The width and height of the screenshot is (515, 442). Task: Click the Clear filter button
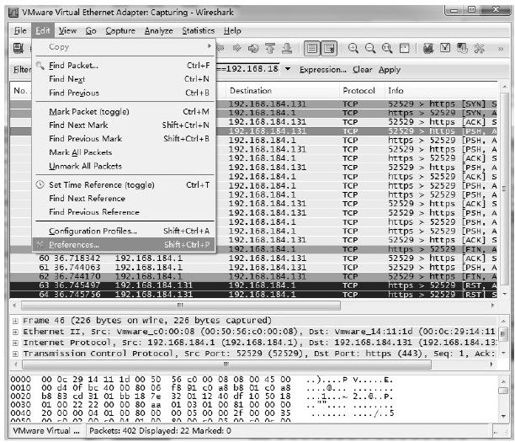click(362, 70)
